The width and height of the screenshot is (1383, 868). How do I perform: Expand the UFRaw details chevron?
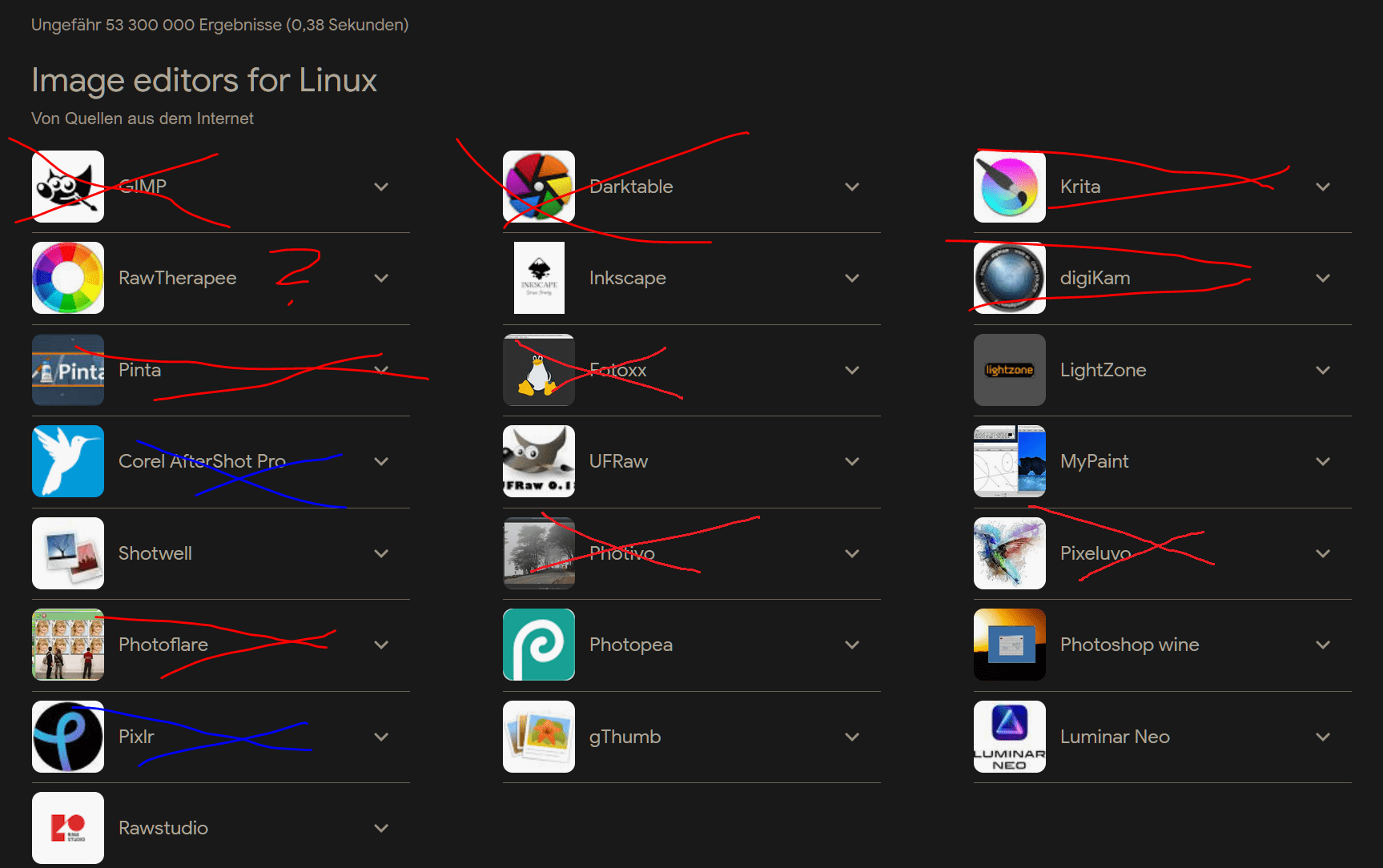(x=852, y=461)
